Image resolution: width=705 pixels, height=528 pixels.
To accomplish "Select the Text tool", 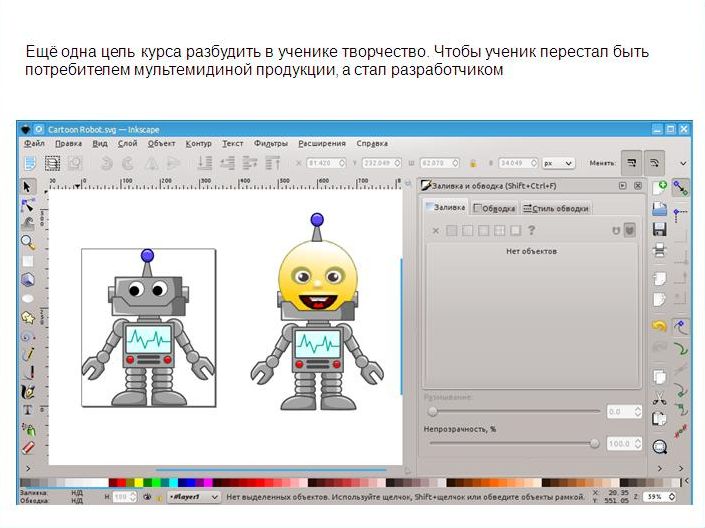I will (x=28, y=410).
